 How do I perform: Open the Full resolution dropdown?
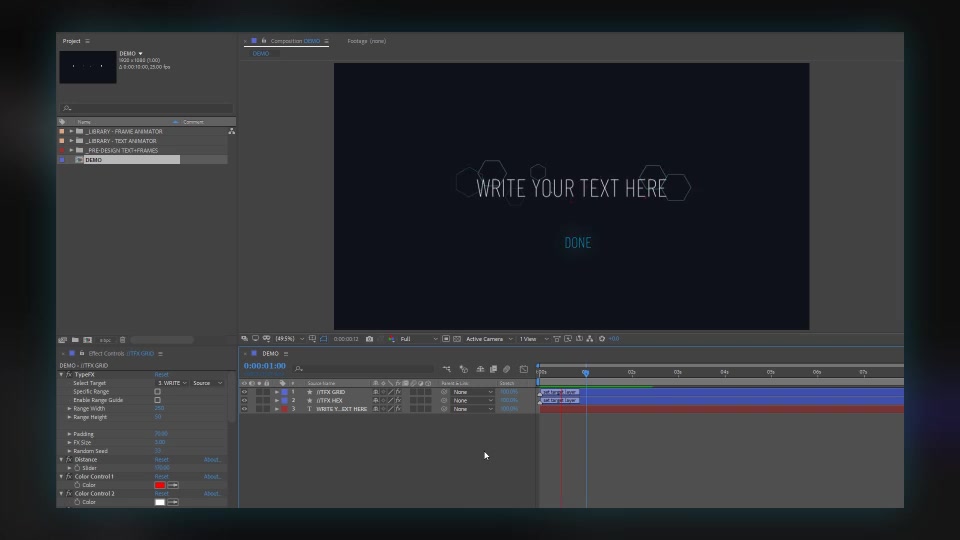[x=419, y=339]
